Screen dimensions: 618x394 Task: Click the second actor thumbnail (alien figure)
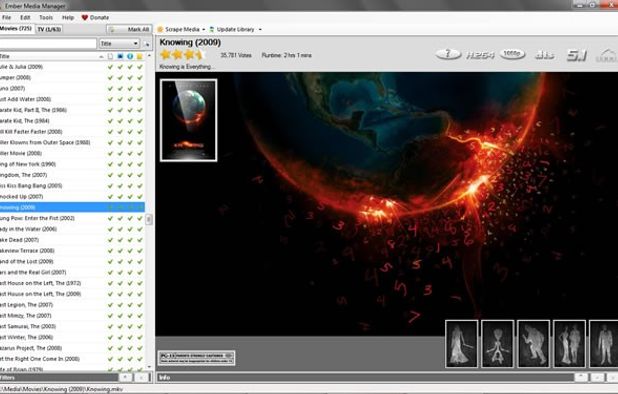click(x=497, y=344)
